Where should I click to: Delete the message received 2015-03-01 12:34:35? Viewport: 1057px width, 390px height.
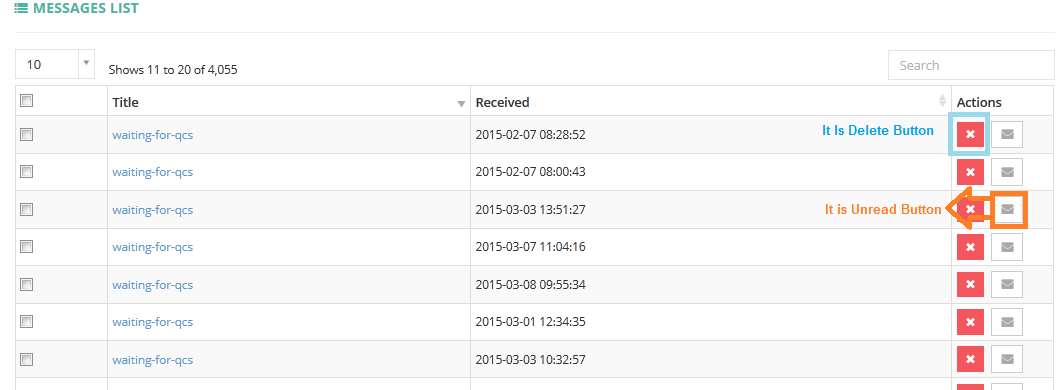click(x=970, y=323)
